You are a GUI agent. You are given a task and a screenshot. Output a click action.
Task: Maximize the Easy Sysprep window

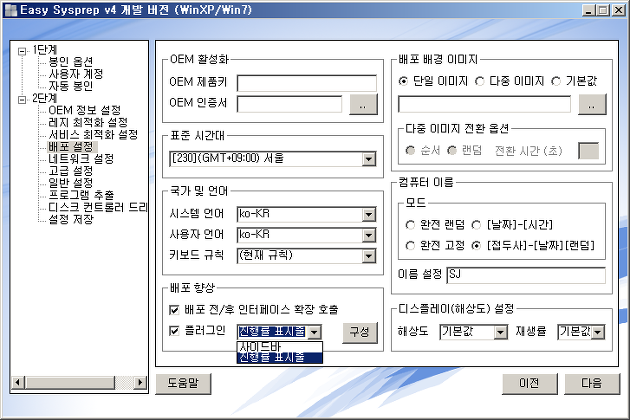click(603, 10)
